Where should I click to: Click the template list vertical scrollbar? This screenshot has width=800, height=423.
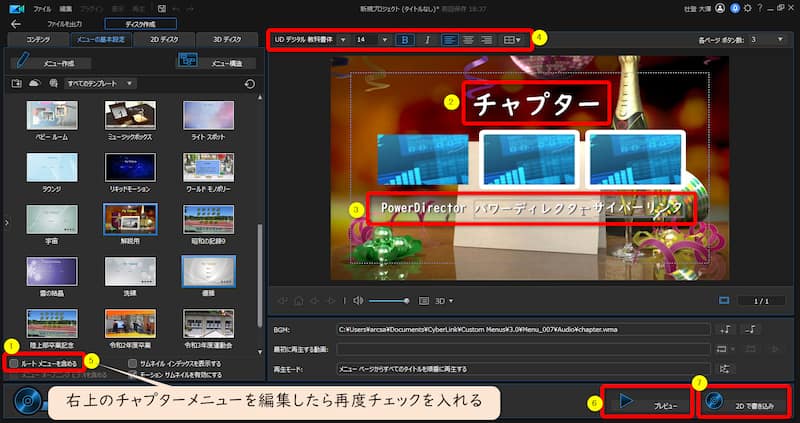pyautogui.click(x=260, y=276)
